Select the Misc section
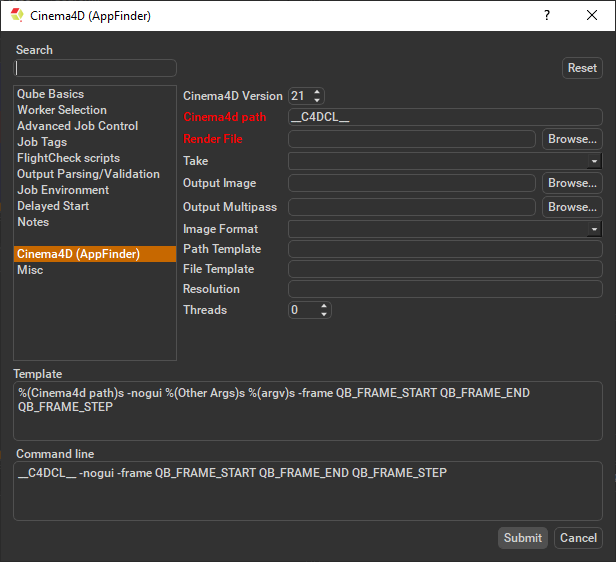The height and width of the screenshot is (562, 616). [x=30, y=270]
